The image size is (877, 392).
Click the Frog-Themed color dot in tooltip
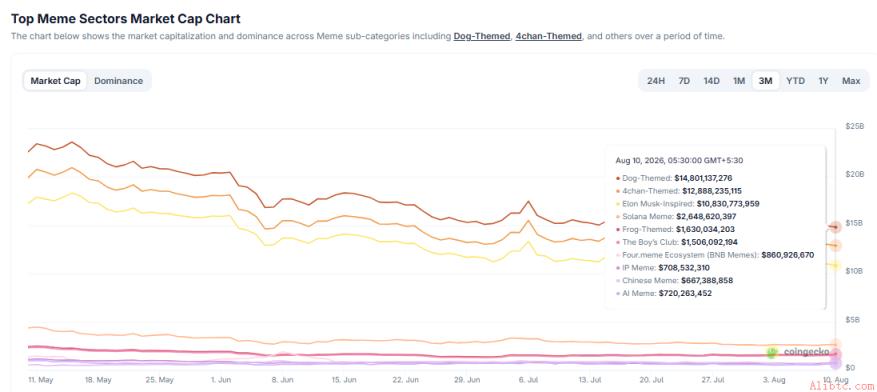pyautogui.click(x=617, y=229)
